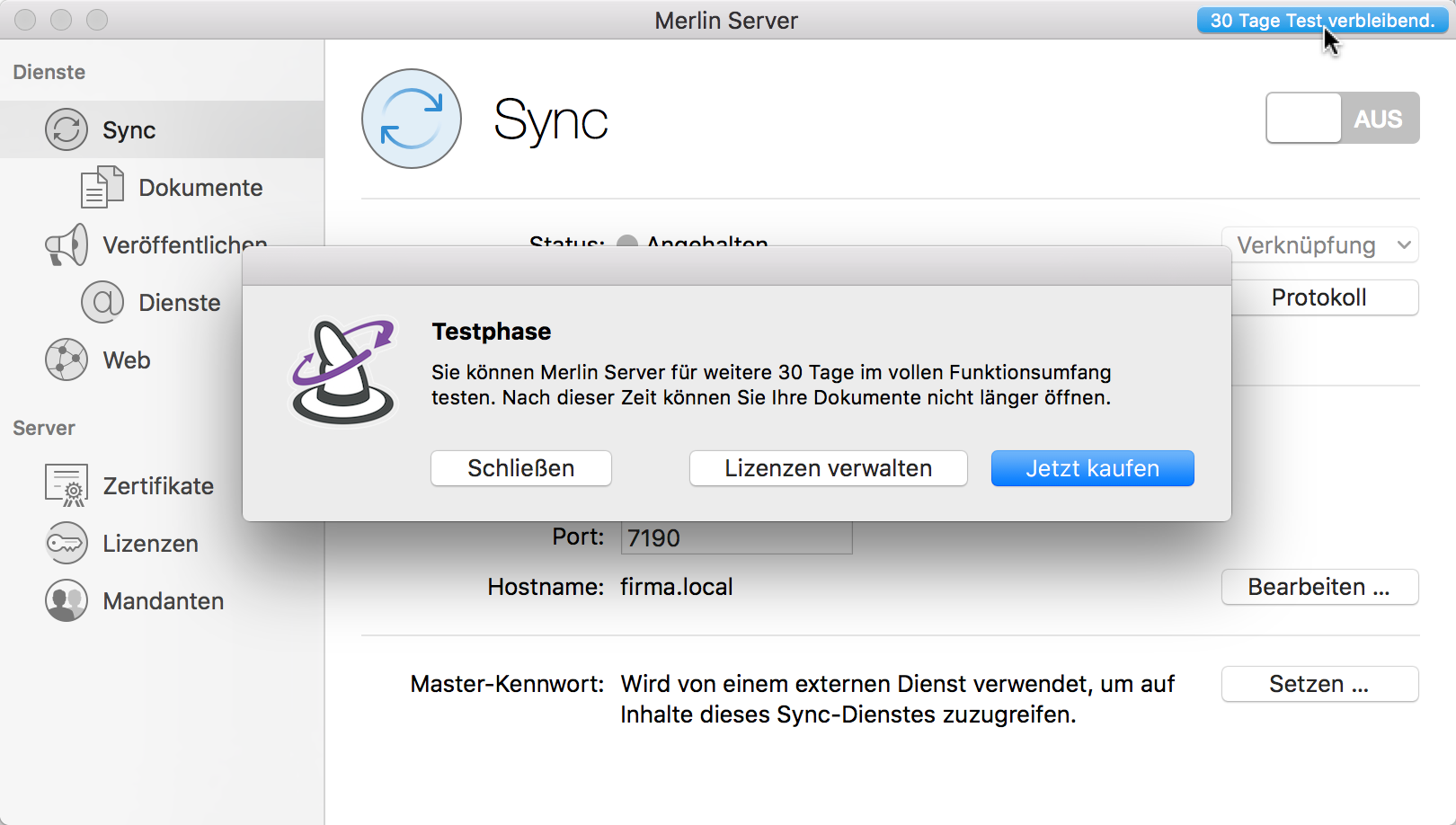1456x825 pixels.
Task: Open Zertifikate in Server section
Action: coord(162,485)
